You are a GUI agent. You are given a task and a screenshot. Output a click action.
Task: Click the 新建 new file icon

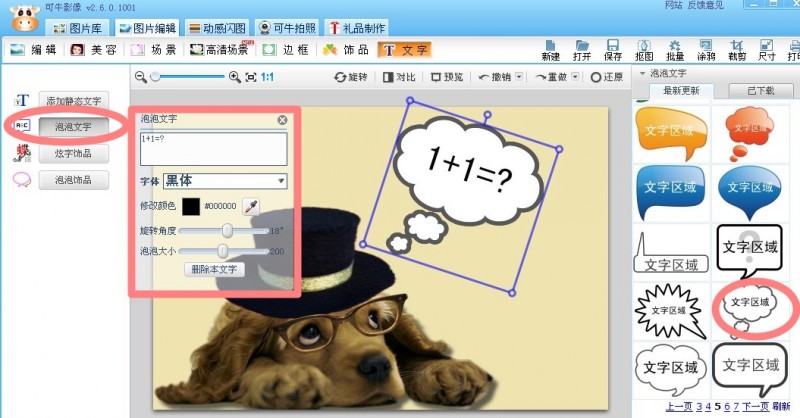tap(551, 51)
